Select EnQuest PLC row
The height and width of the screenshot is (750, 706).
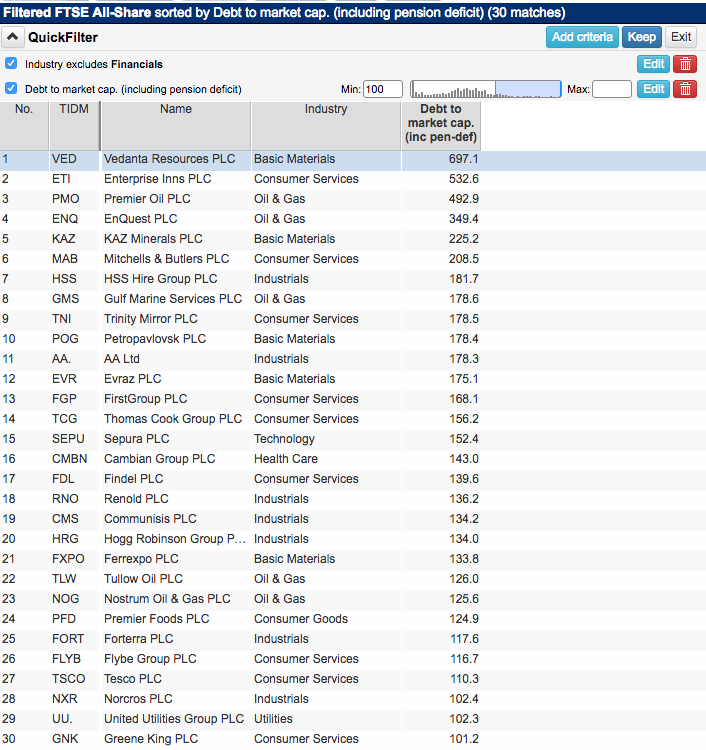[353, 219]
